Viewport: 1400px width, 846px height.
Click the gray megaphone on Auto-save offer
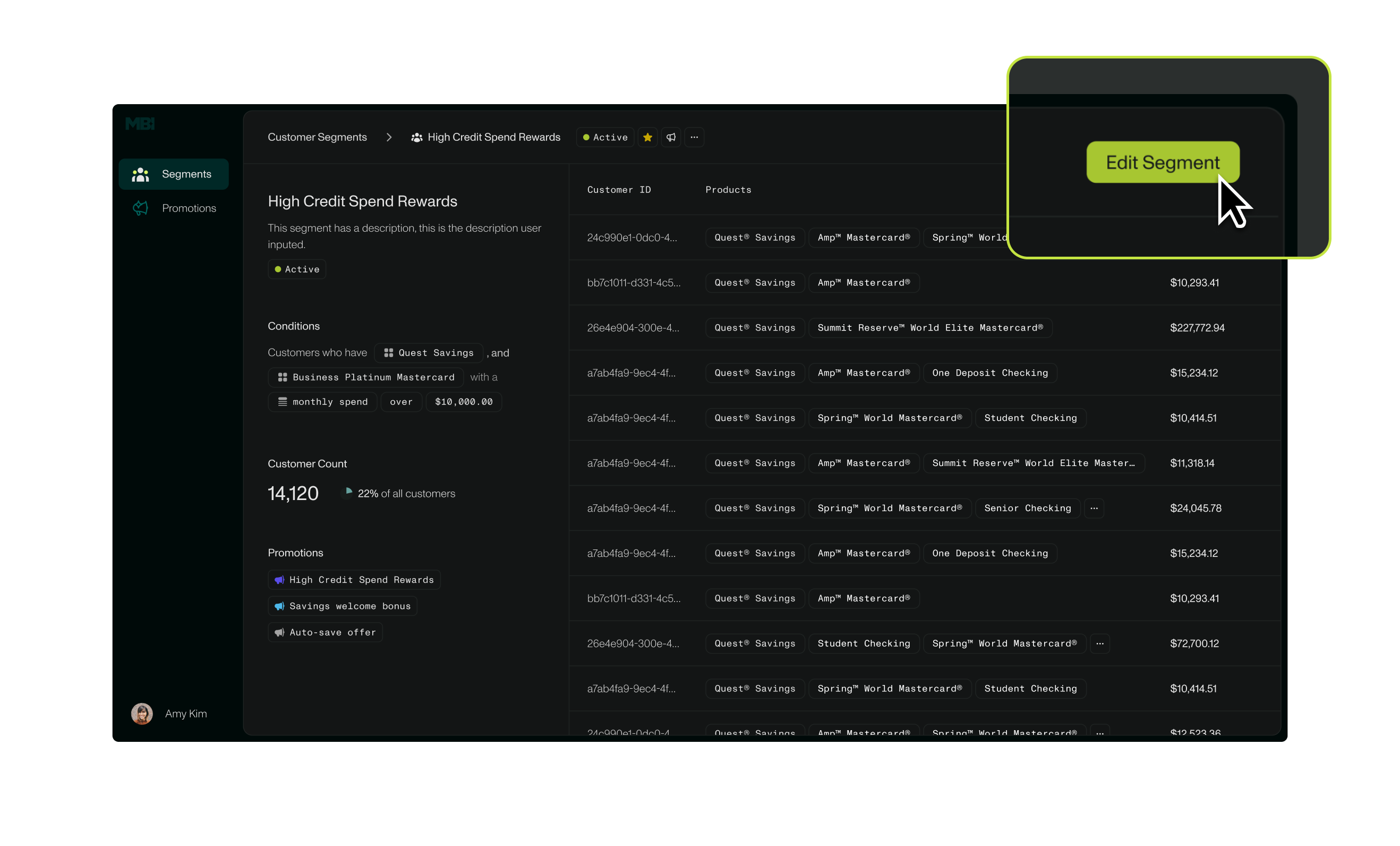point(279,632)
